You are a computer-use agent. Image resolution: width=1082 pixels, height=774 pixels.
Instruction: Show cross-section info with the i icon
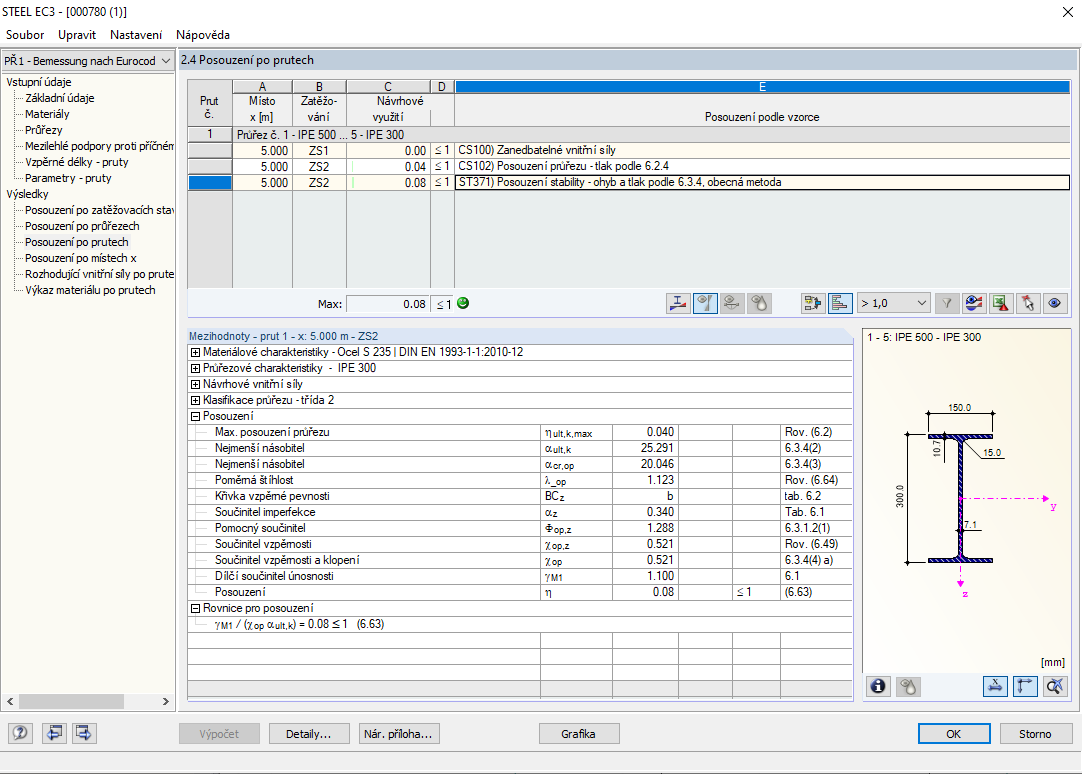click(x=878, y=686)
